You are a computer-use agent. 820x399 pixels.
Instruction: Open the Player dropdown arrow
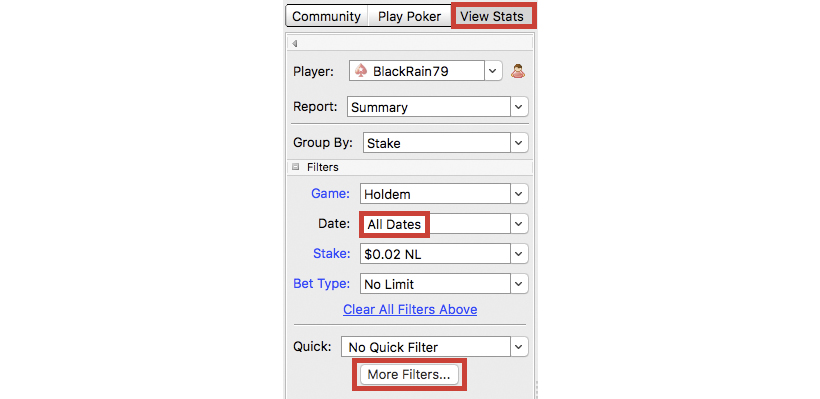[493, 71]
